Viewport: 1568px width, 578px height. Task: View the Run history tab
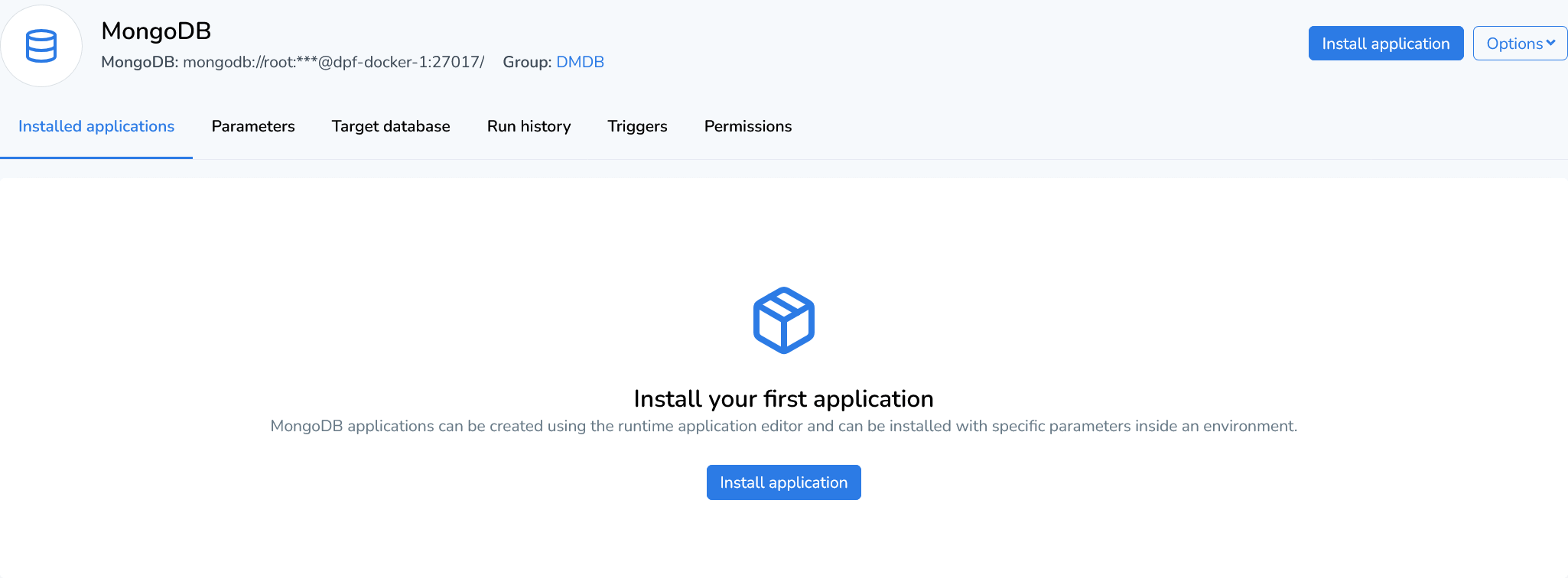(x=529, y=126)
